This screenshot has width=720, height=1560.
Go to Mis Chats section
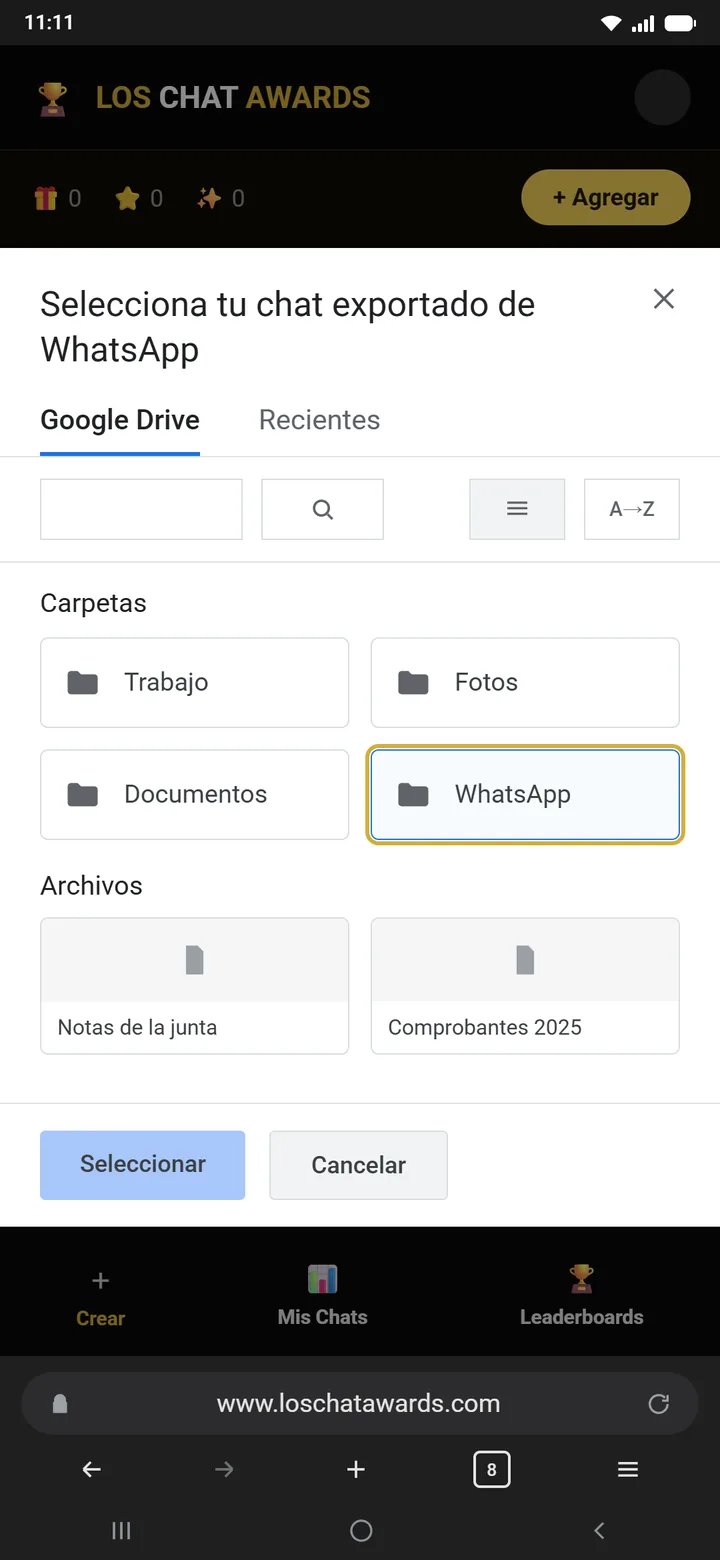coord(323,1297)
